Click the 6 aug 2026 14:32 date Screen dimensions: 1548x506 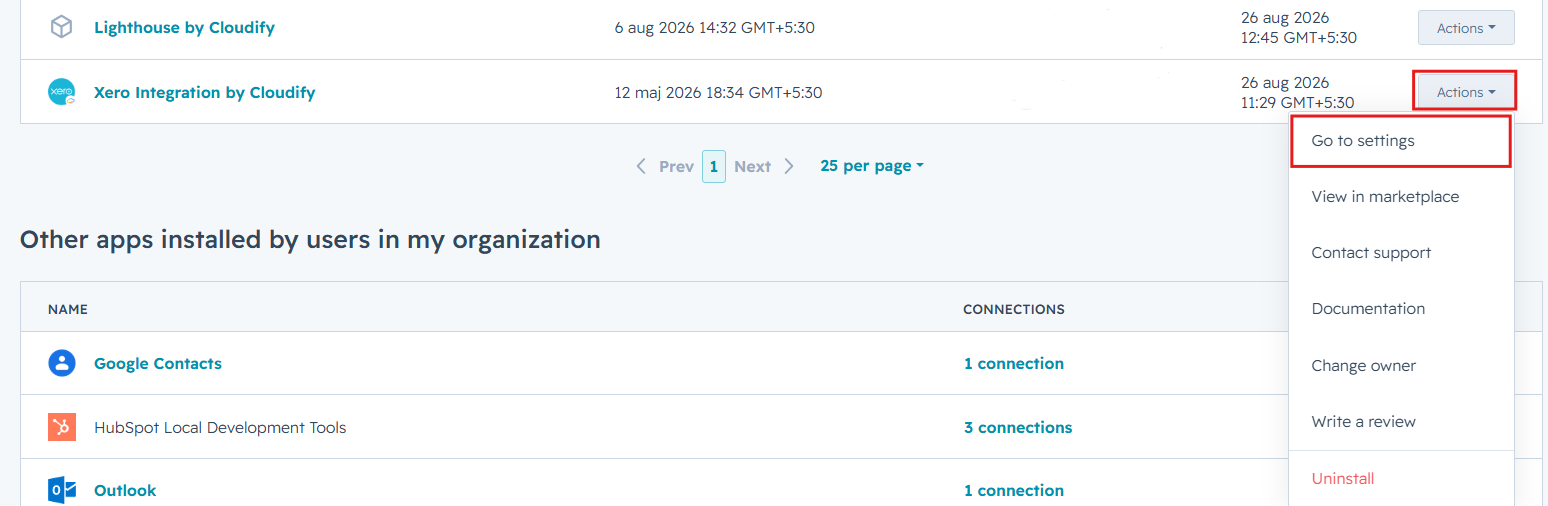pos(714,28)
